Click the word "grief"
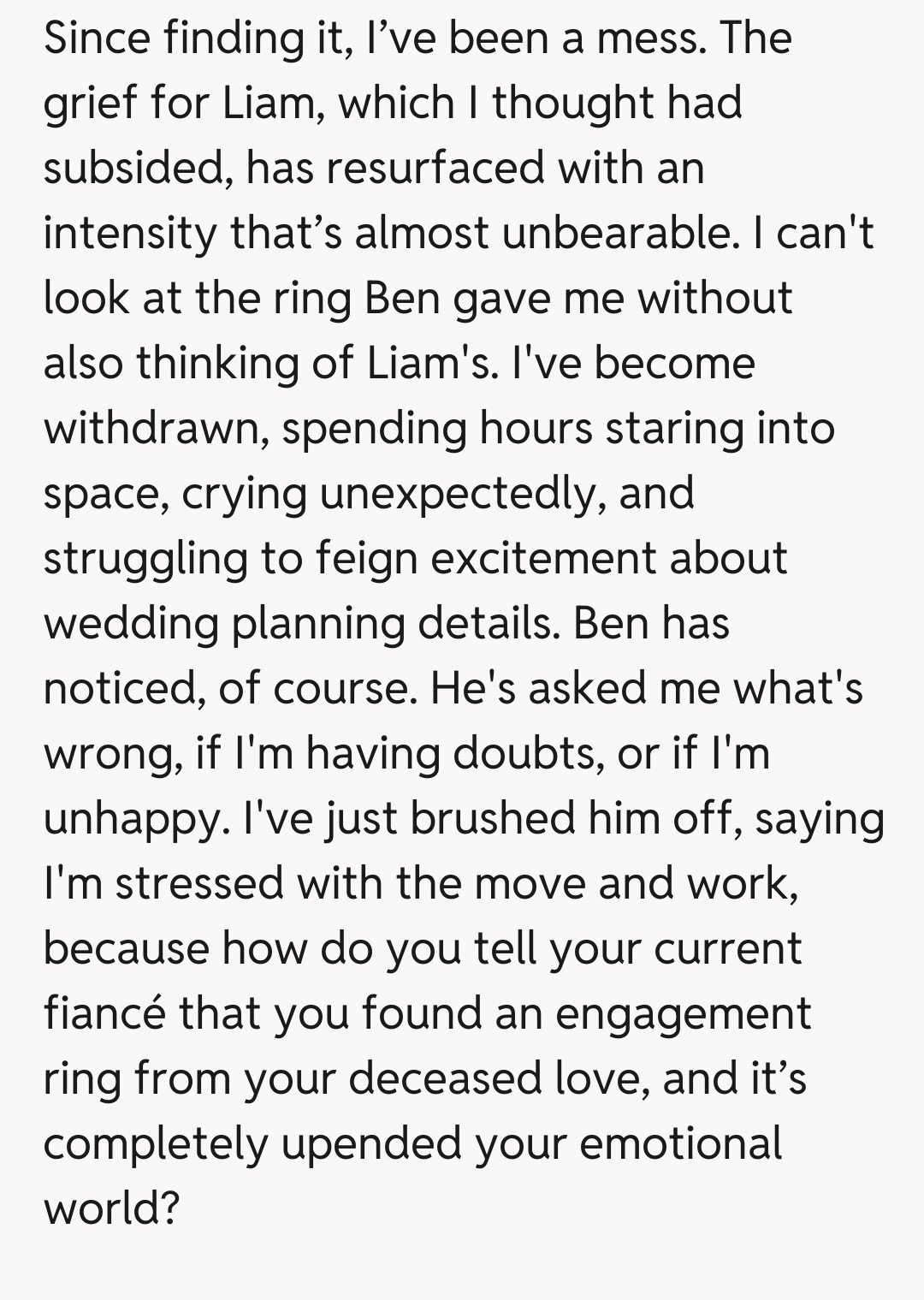Viewport: 924px width, 1300px height. pos(89,104)
